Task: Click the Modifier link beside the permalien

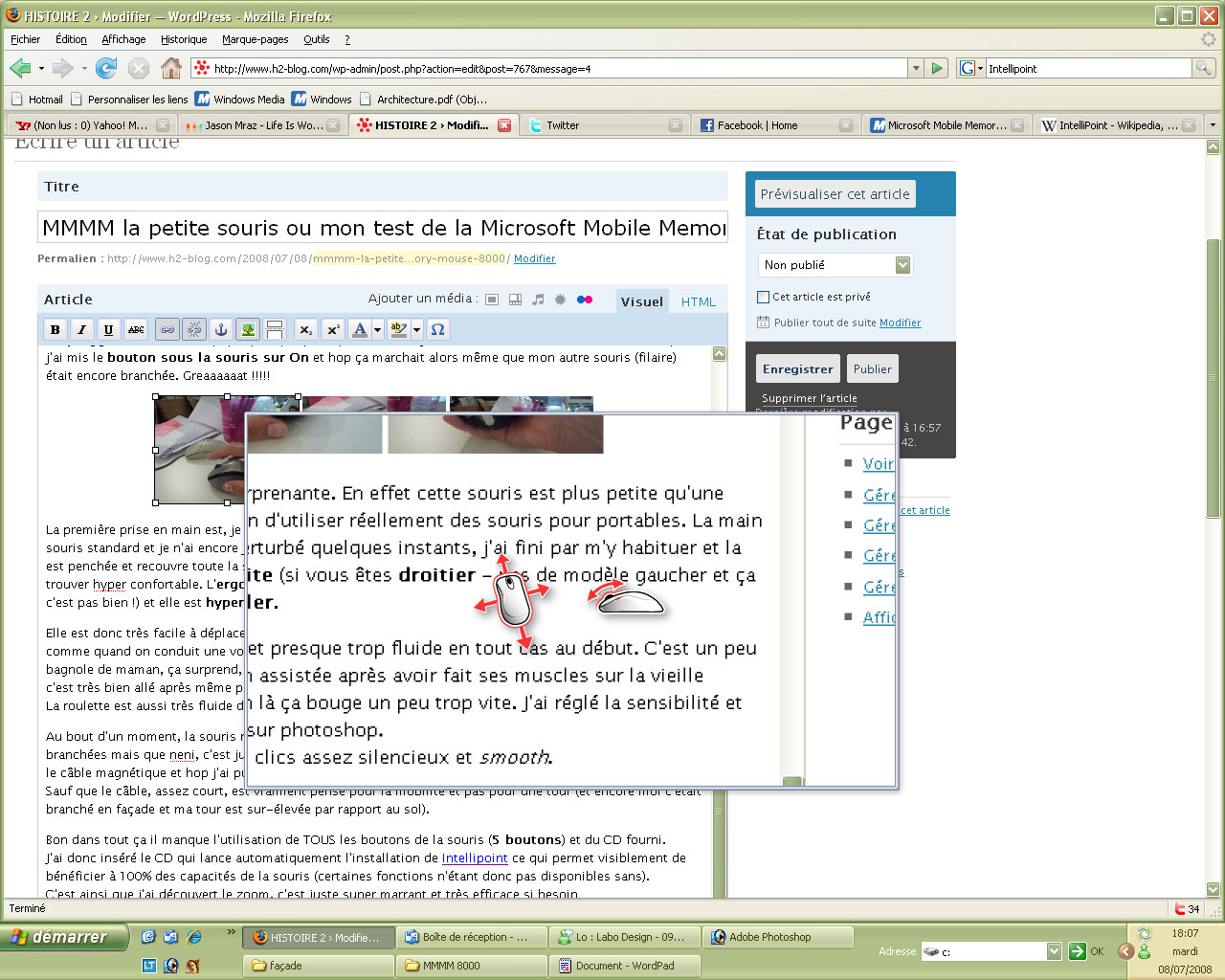Action: [x=534, y=258]
